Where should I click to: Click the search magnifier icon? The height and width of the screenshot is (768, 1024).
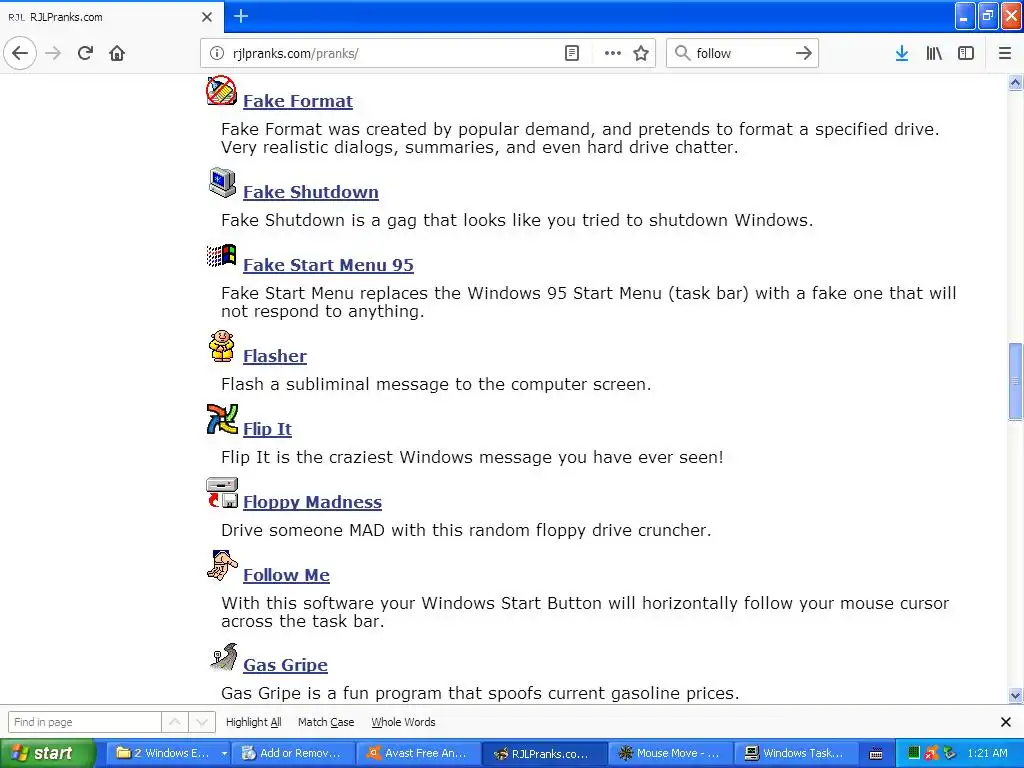pyautogui.click(x=682, y=53)
